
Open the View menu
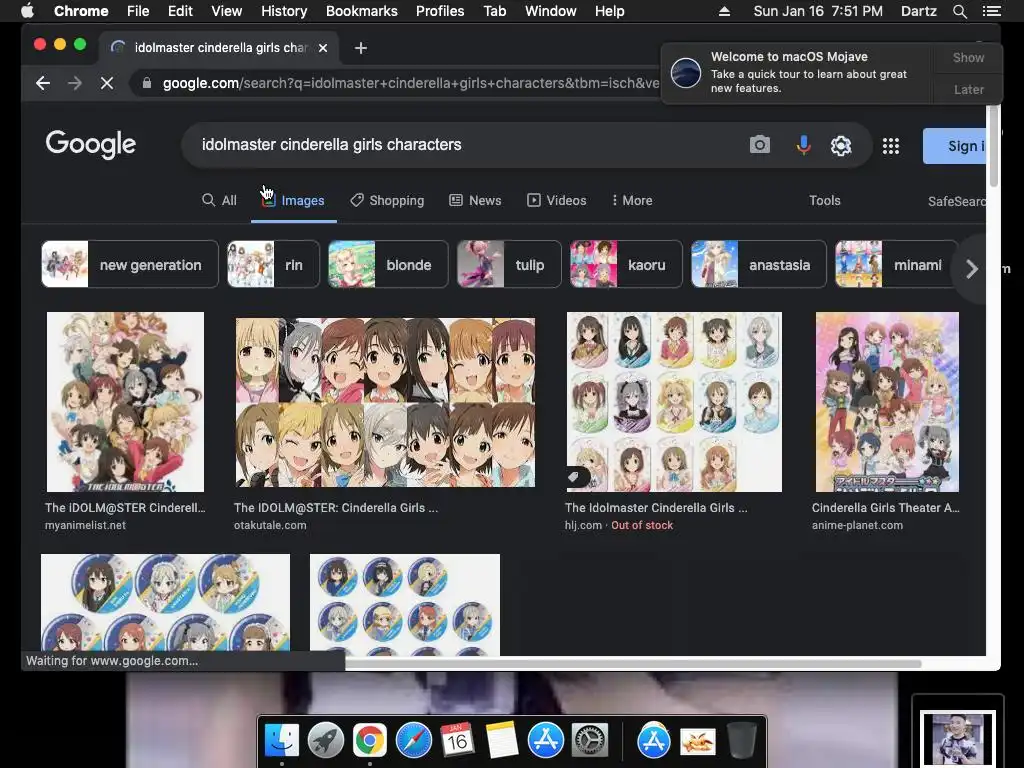[227, 11]
